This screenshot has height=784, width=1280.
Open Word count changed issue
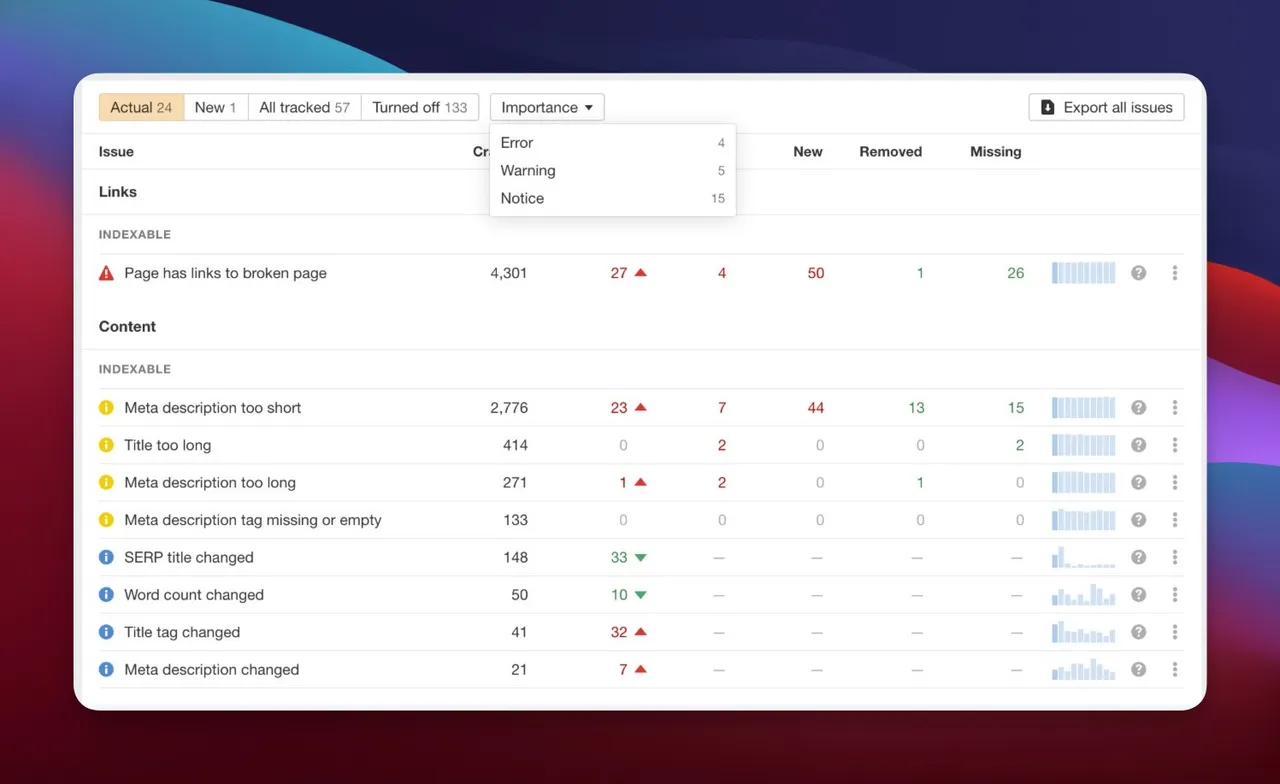click(194, 595)
